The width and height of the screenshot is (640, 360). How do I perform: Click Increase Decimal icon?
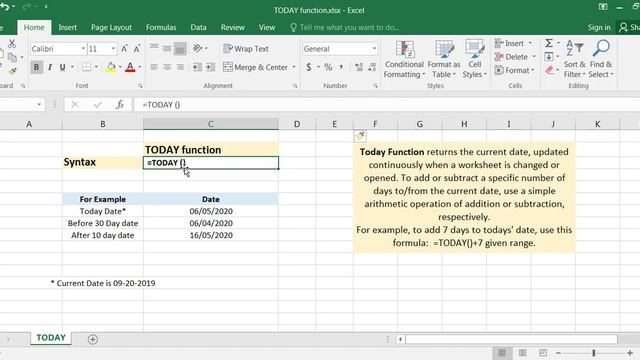click(359, 67)
